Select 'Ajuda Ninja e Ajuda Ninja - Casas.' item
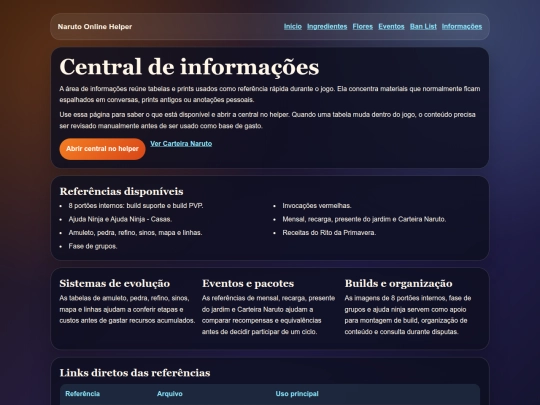This screenshot has height=405, width=540. [x=120, y=219]
